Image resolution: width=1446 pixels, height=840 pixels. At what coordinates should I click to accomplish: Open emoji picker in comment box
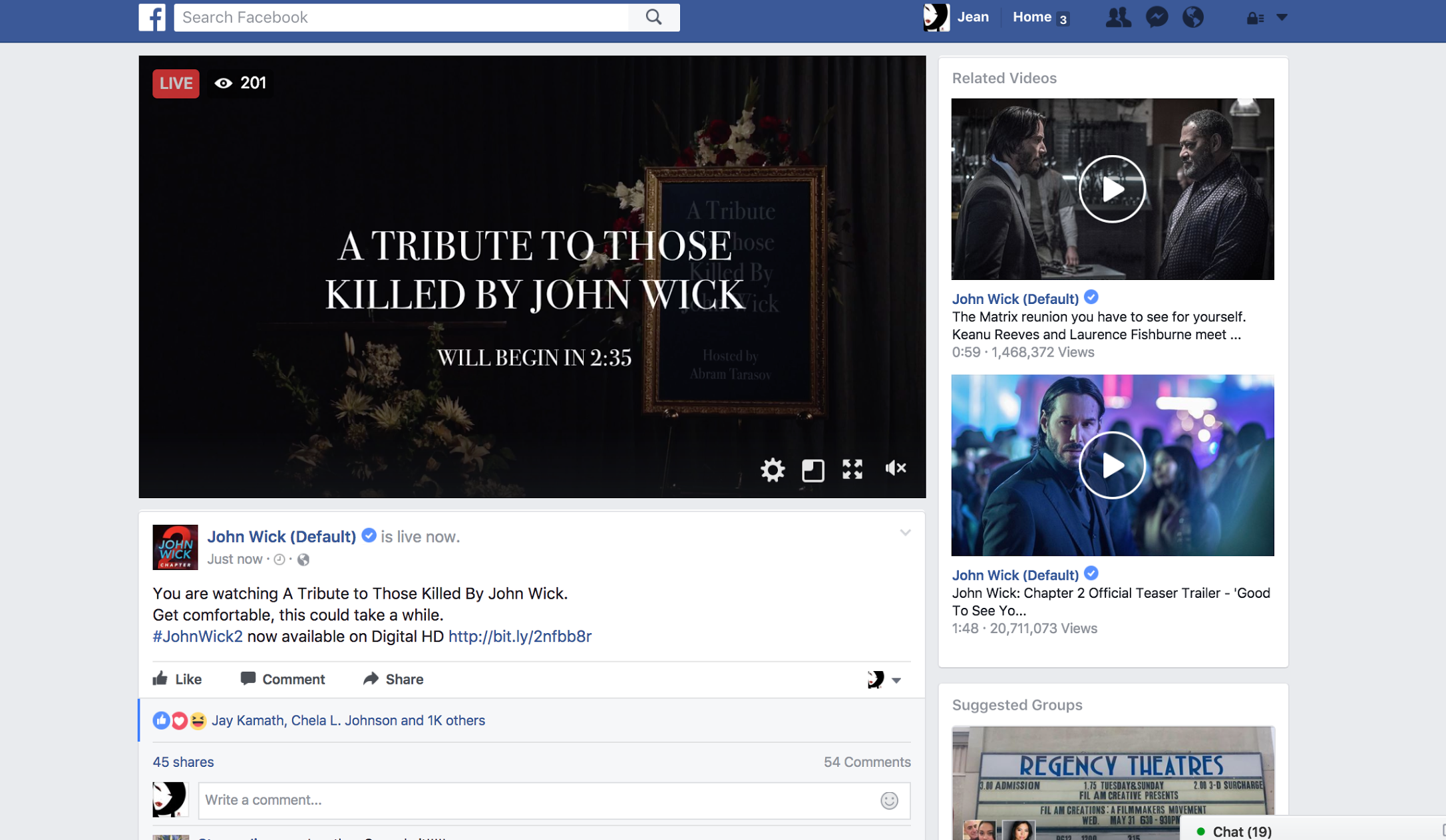[x=889, y=800]
